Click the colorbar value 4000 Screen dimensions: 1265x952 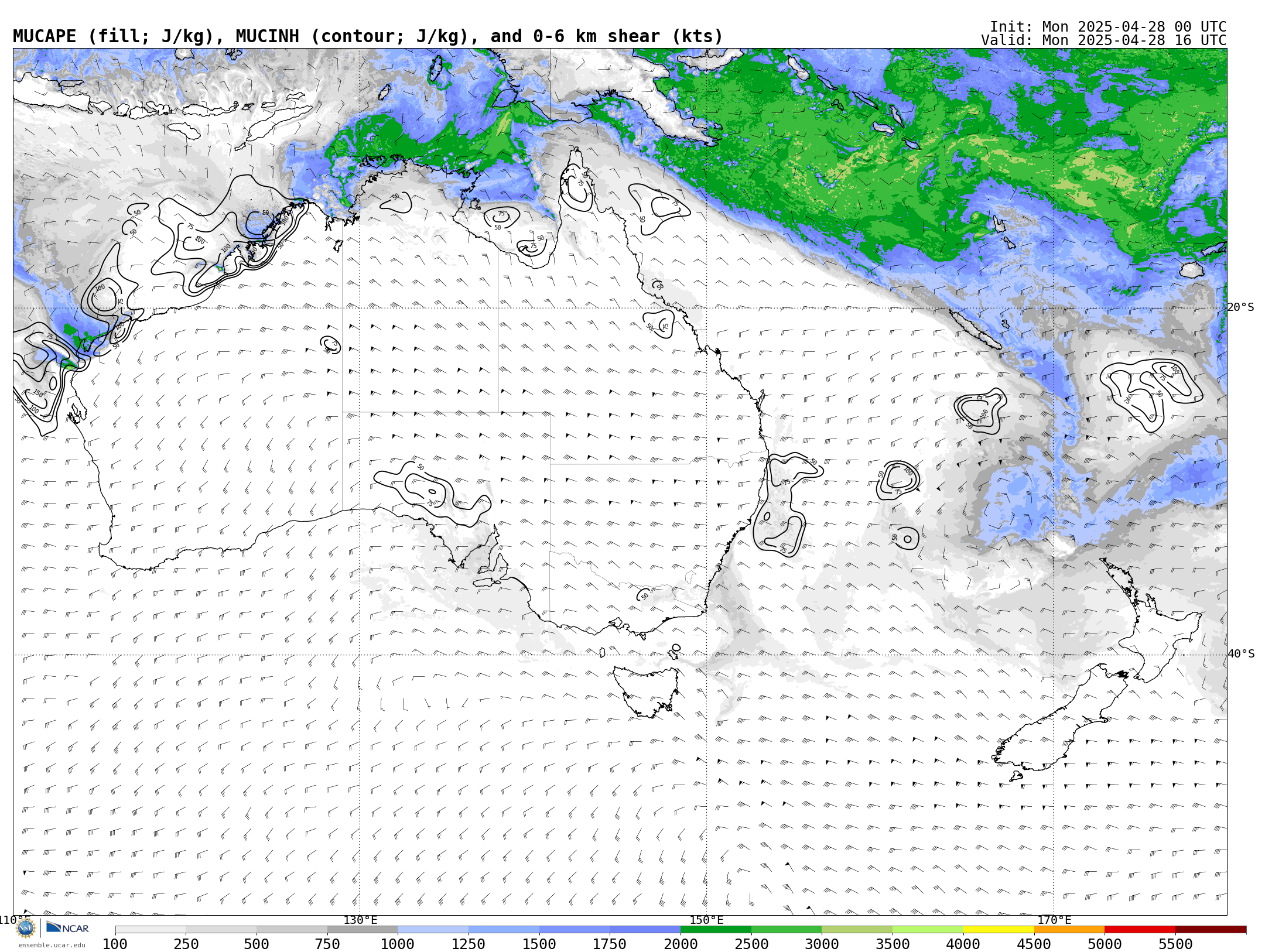point(963,944)
